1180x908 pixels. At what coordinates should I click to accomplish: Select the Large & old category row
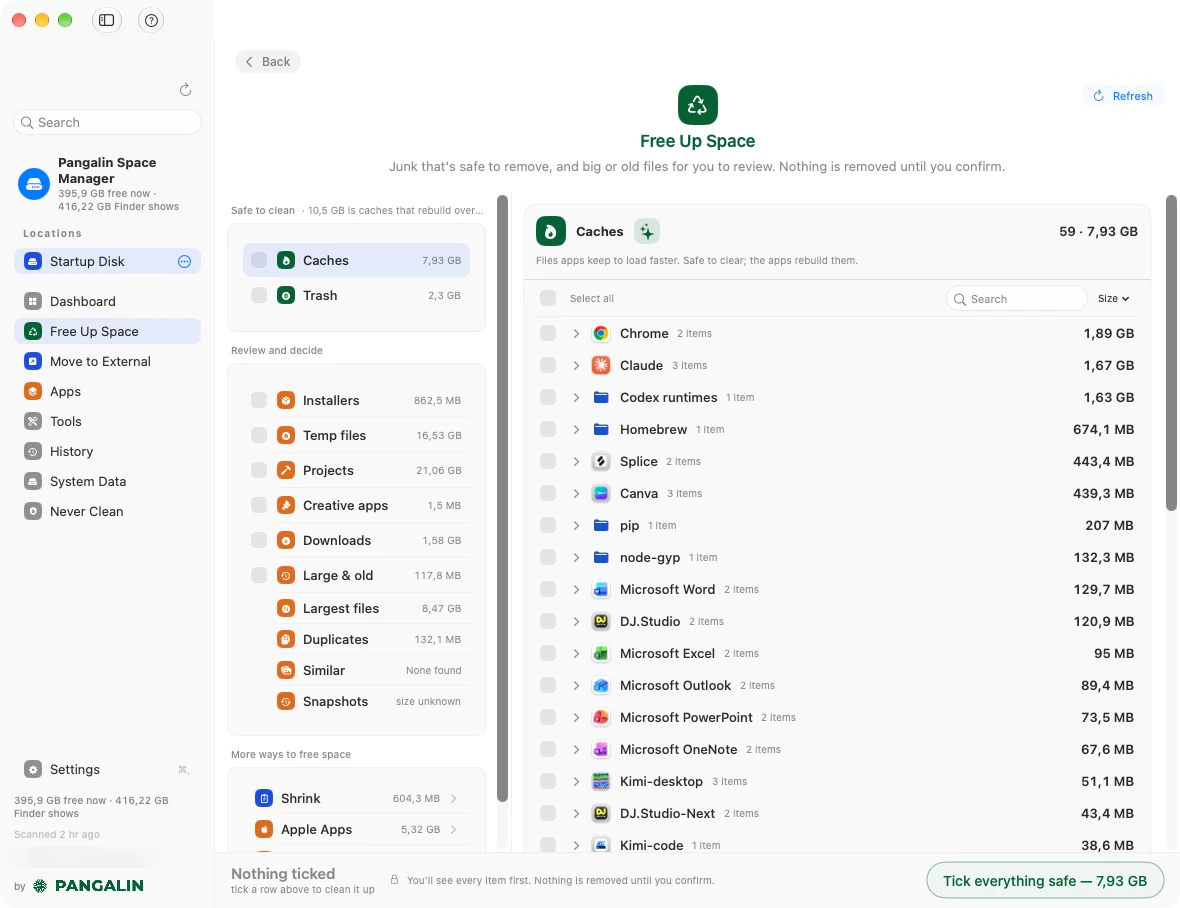[356, 575]
